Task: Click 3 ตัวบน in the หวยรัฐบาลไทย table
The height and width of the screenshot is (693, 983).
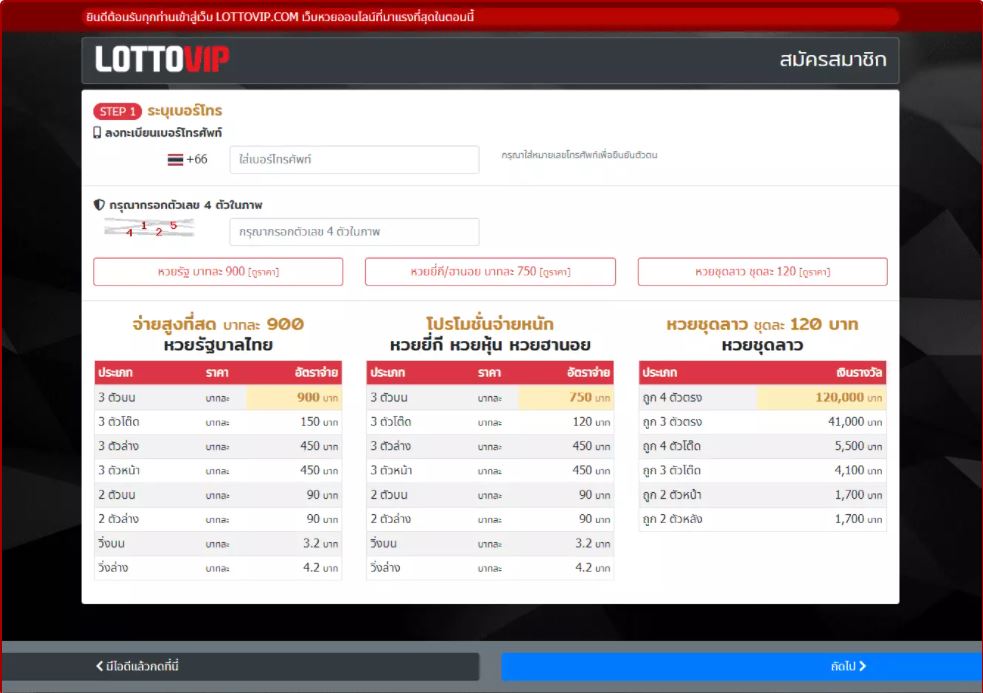Action: (x=117, y=398)
